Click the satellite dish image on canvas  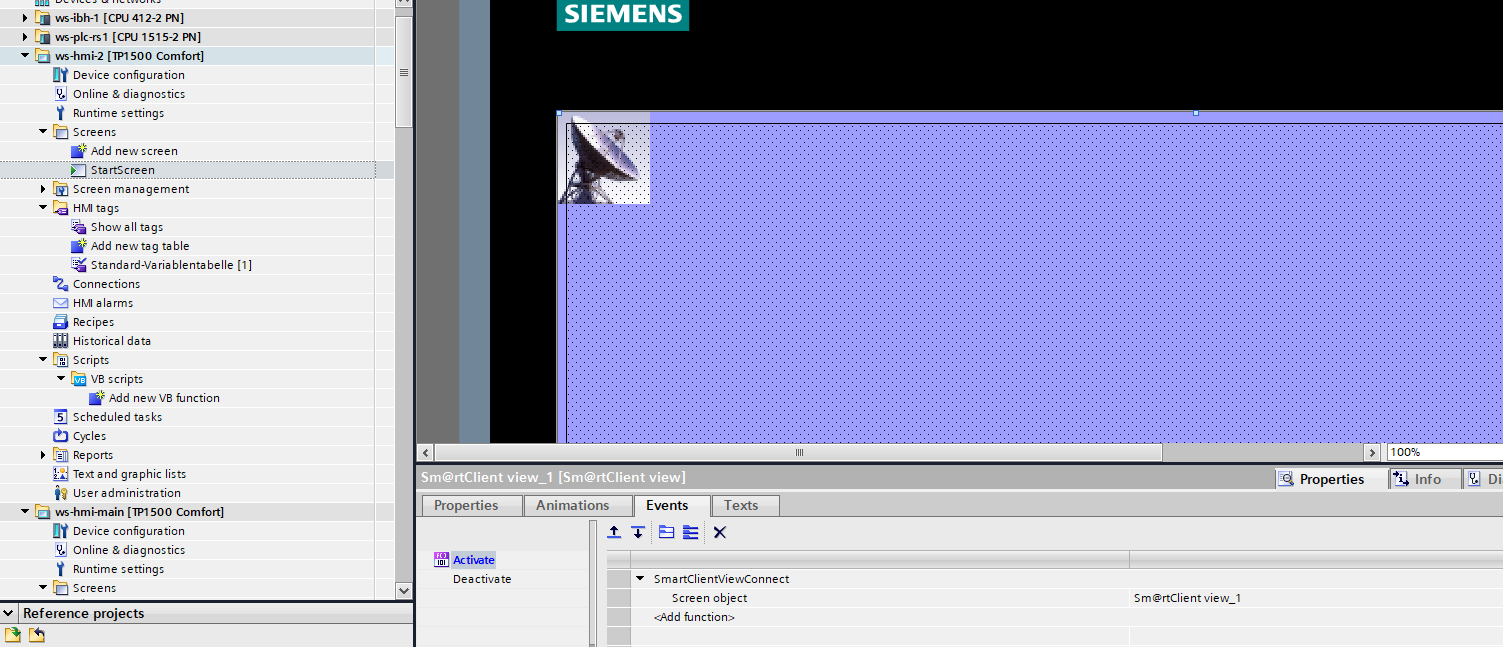pos(604,159)
